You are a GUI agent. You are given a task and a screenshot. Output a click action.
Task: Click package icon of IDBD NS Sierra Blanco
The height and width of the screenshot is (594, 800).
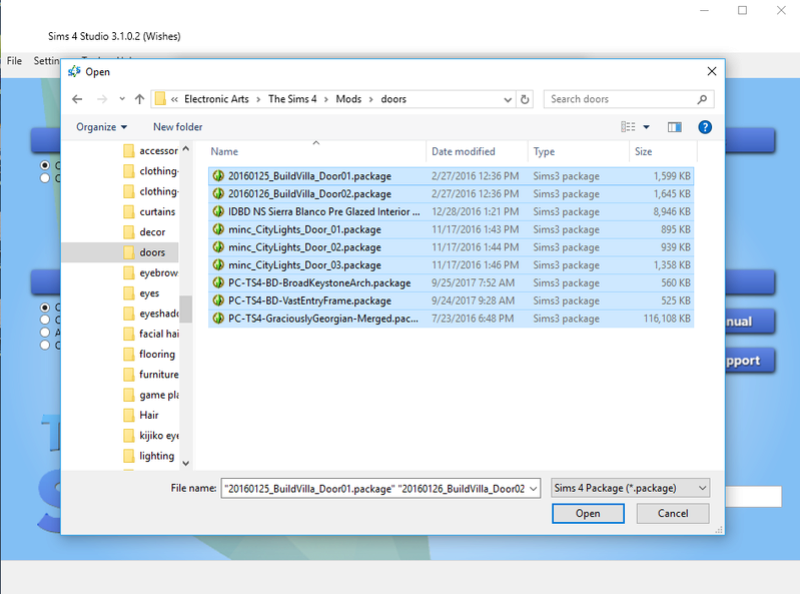coord(218,211)
